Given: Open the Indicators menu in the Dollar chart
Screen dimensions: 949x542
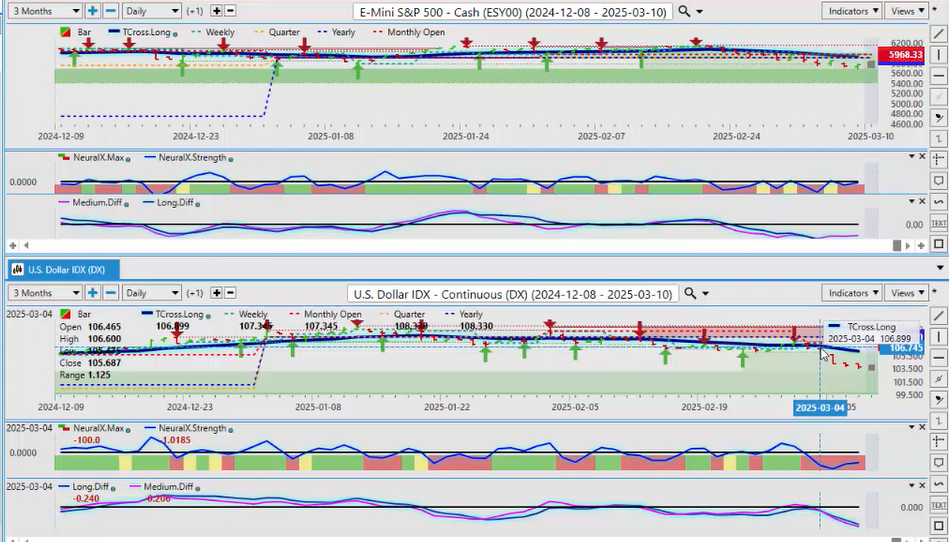Looking at the screenshot, I should (x=851, y=293).
